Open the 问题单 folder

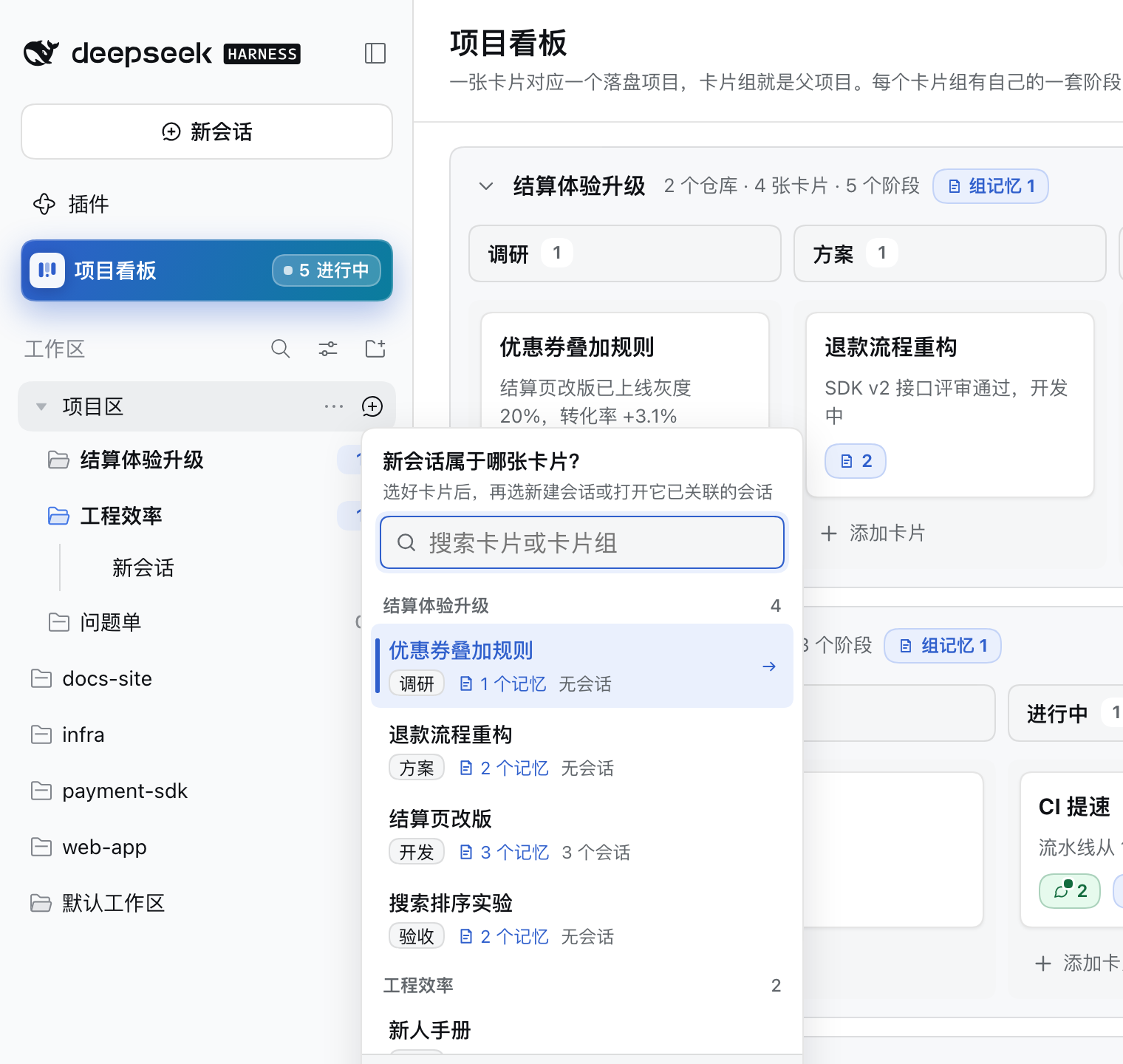pyautogui.click(x=95, y=622)
